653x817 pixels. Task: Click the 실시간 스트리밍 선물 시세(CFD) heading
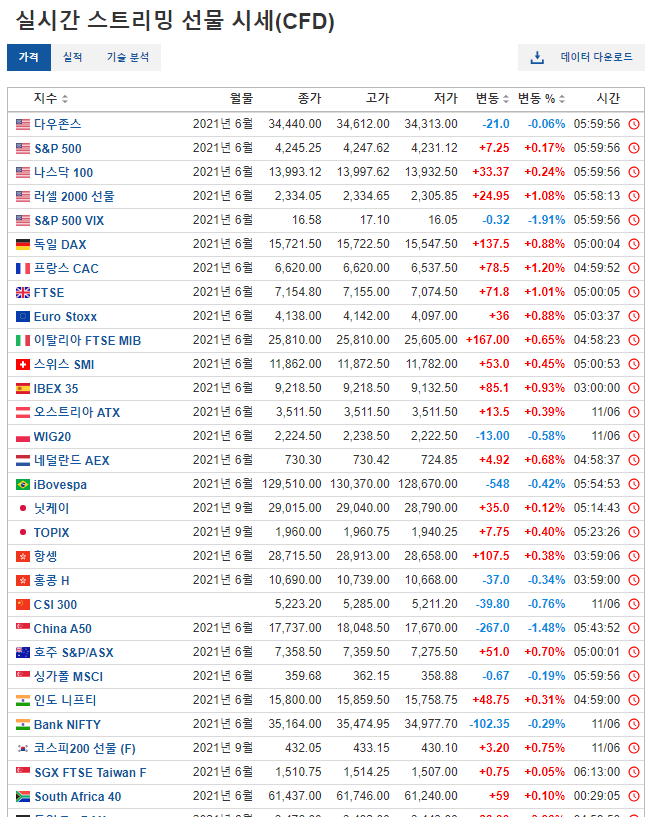175,20
